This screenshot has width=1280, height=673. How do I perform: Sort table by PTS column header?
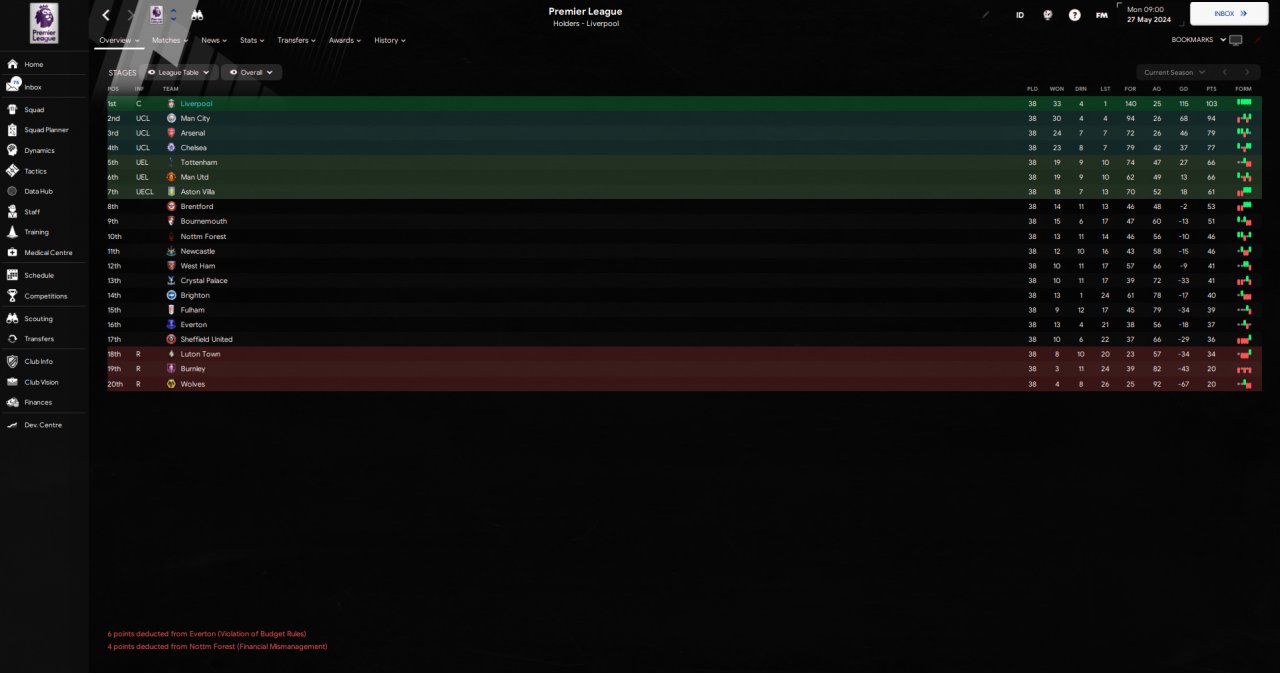coord(1211,89)
